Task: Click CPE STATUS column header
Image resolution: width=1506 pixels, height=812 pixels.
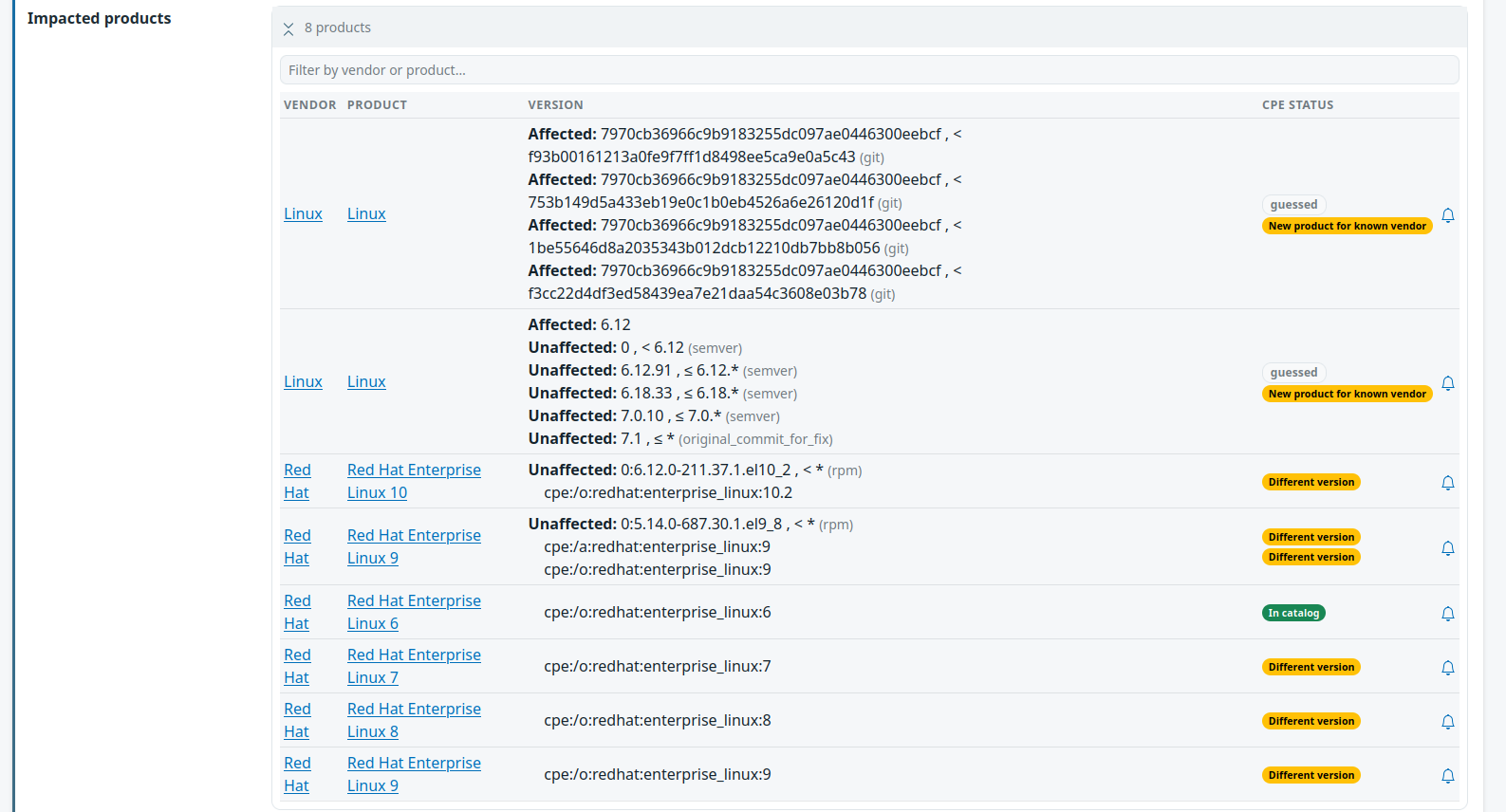Action: (x=1297, y=105)
